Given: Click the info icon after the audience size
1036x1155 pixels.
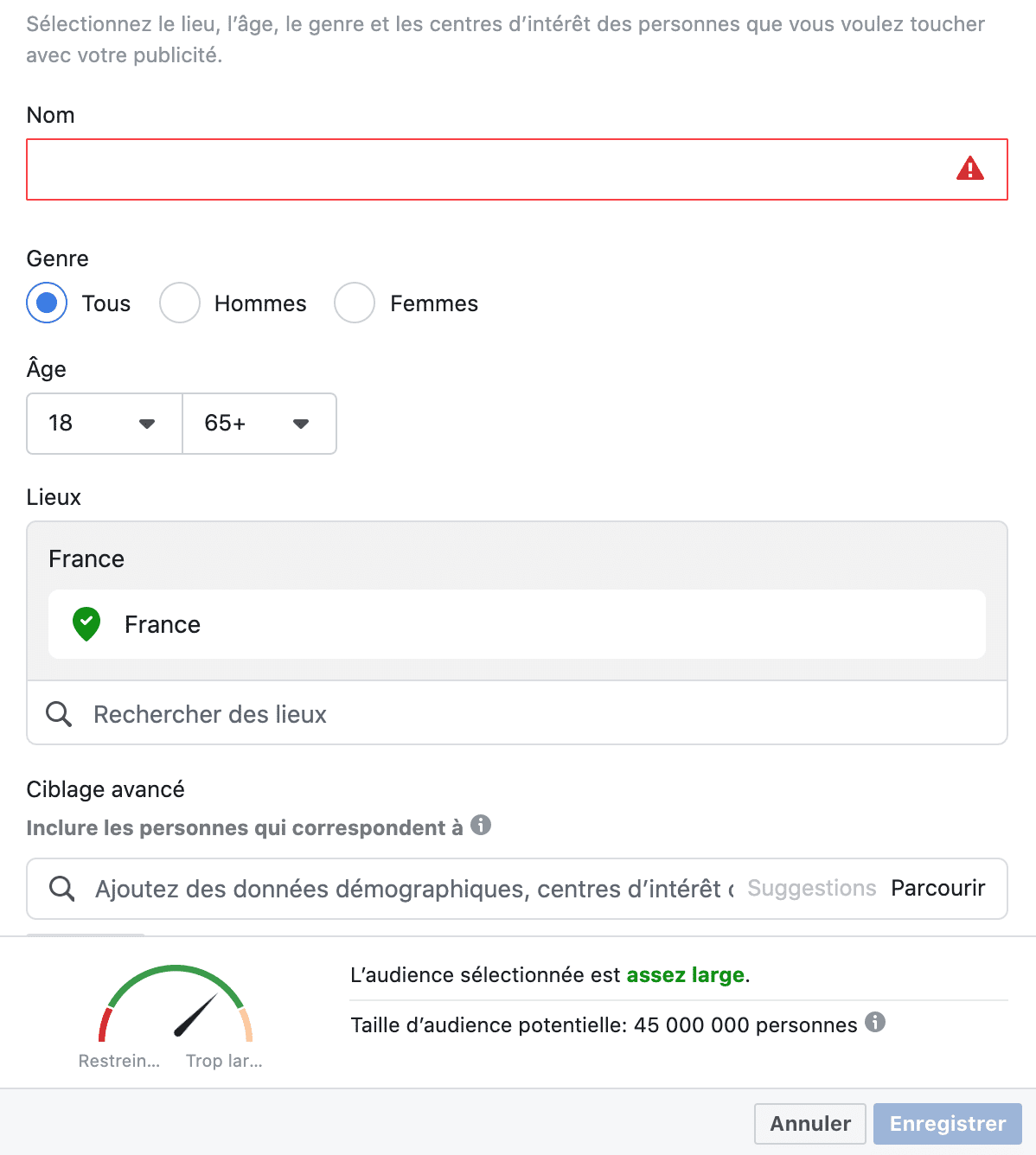Looking at the screenshot, I should (x=876, y=1024).
